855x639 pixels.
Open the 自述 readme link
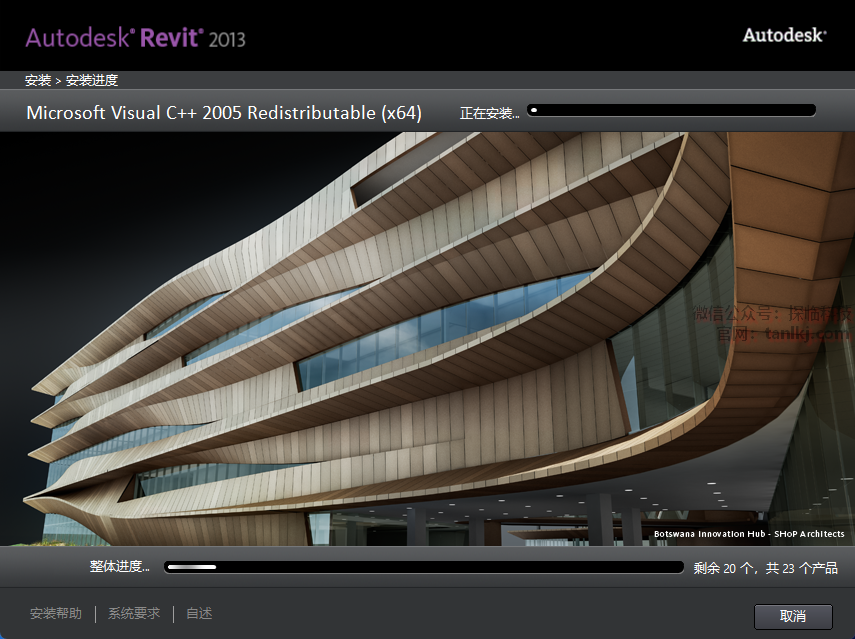tap(199, 613)
